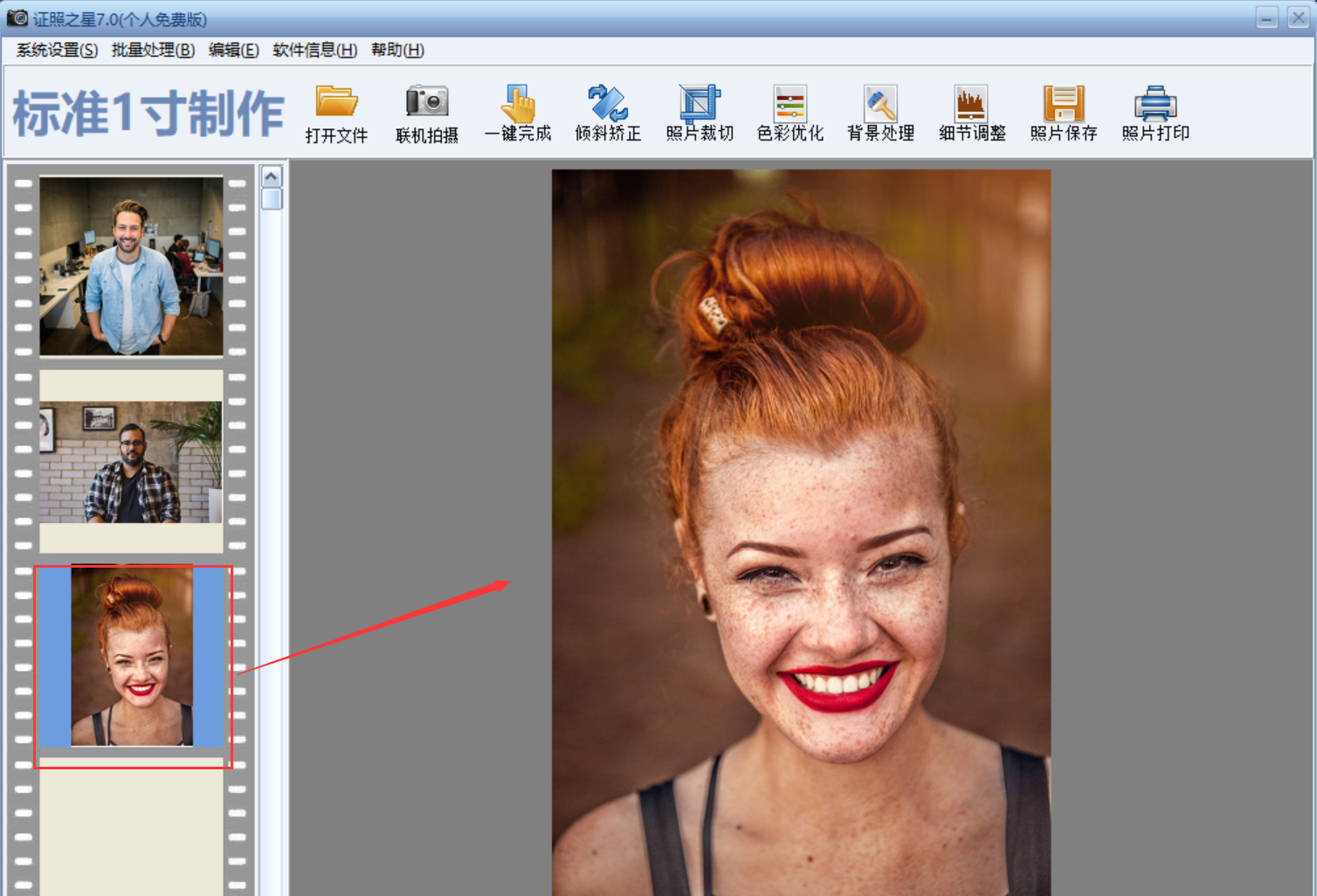Screen dimensions: 1317x896
Task: Click the save photo (照片保存) icon
Action: pos(1063,104)
